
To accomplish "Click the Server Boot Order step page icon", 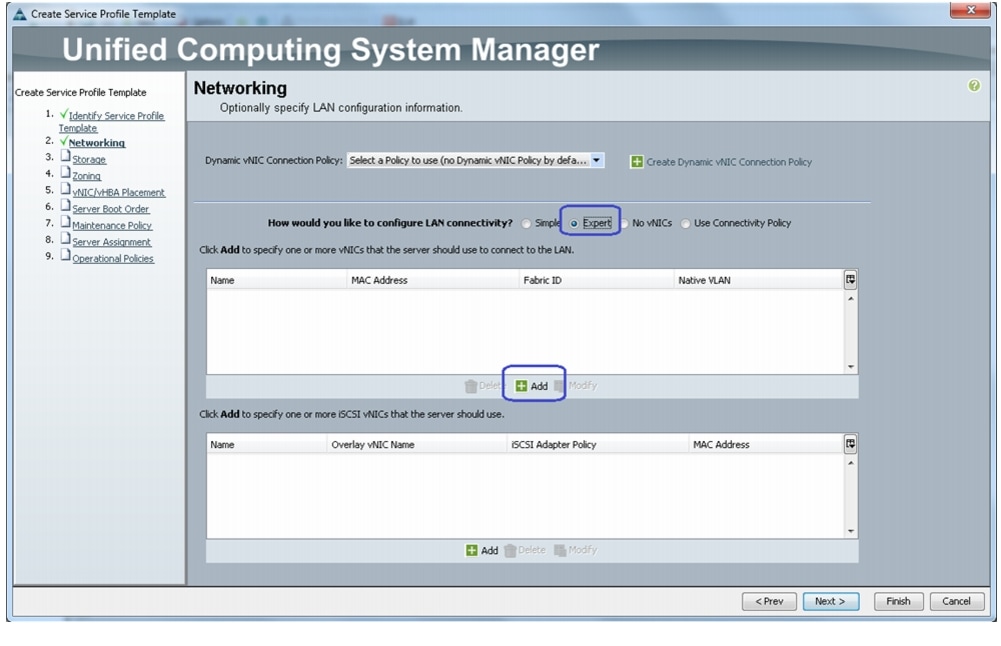I will pos(65,206).
